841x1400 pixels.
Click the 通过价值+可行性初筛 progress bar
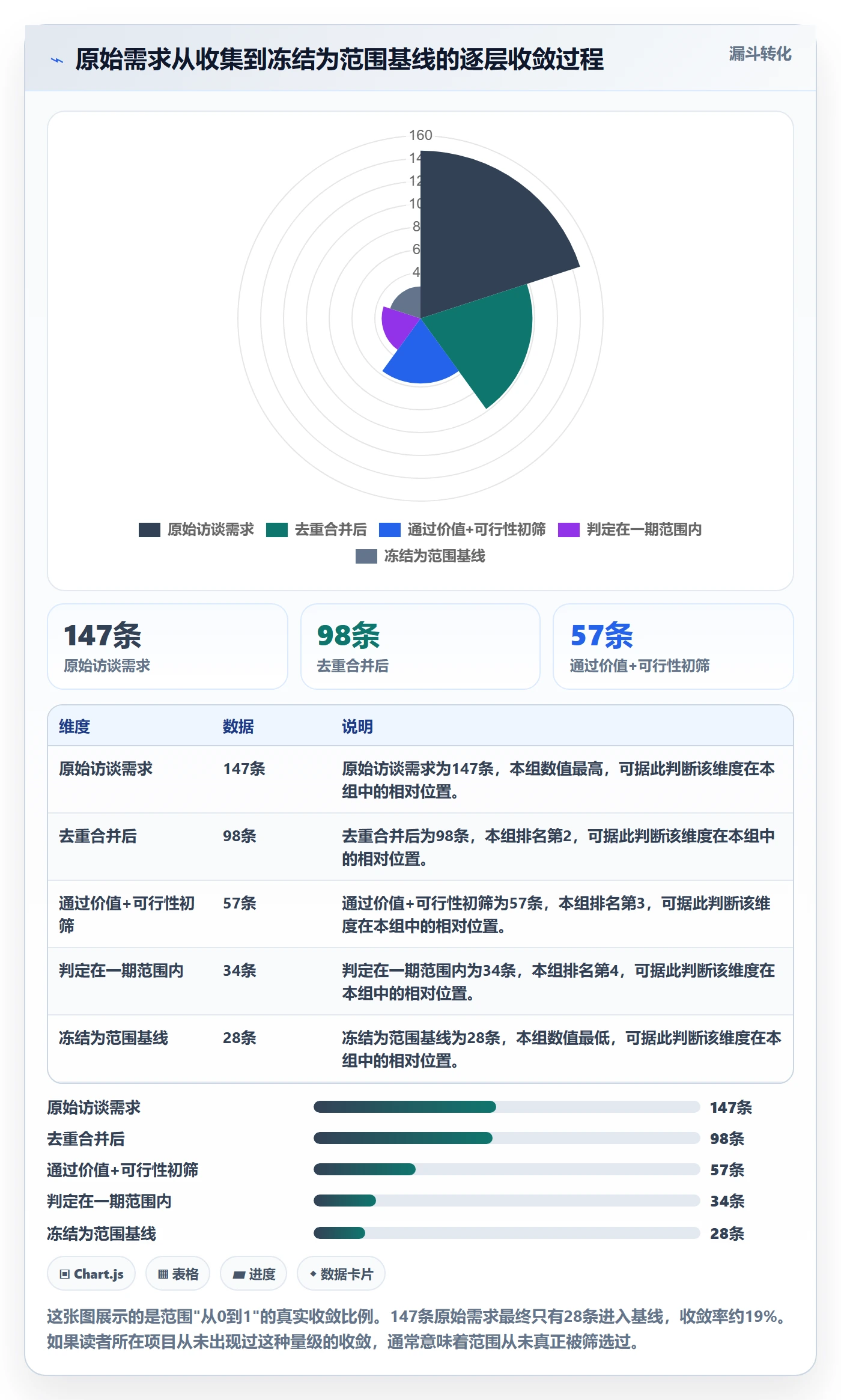point(506,1169)
